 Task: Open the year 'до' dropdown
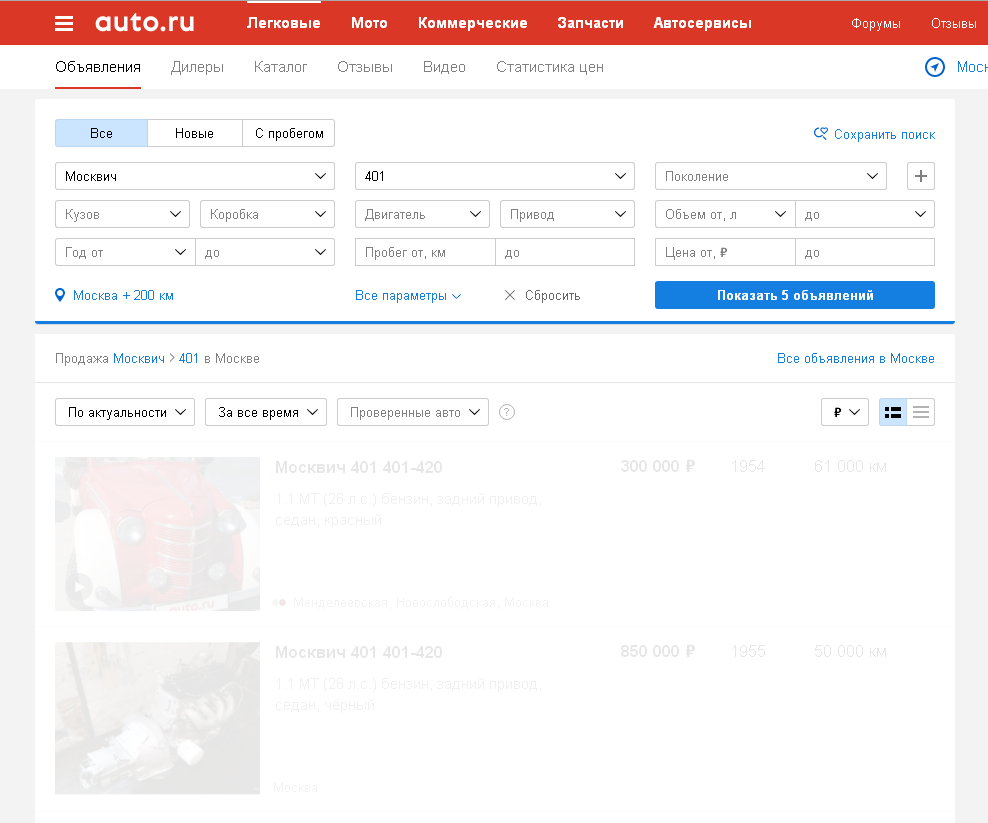click(265, 252)
